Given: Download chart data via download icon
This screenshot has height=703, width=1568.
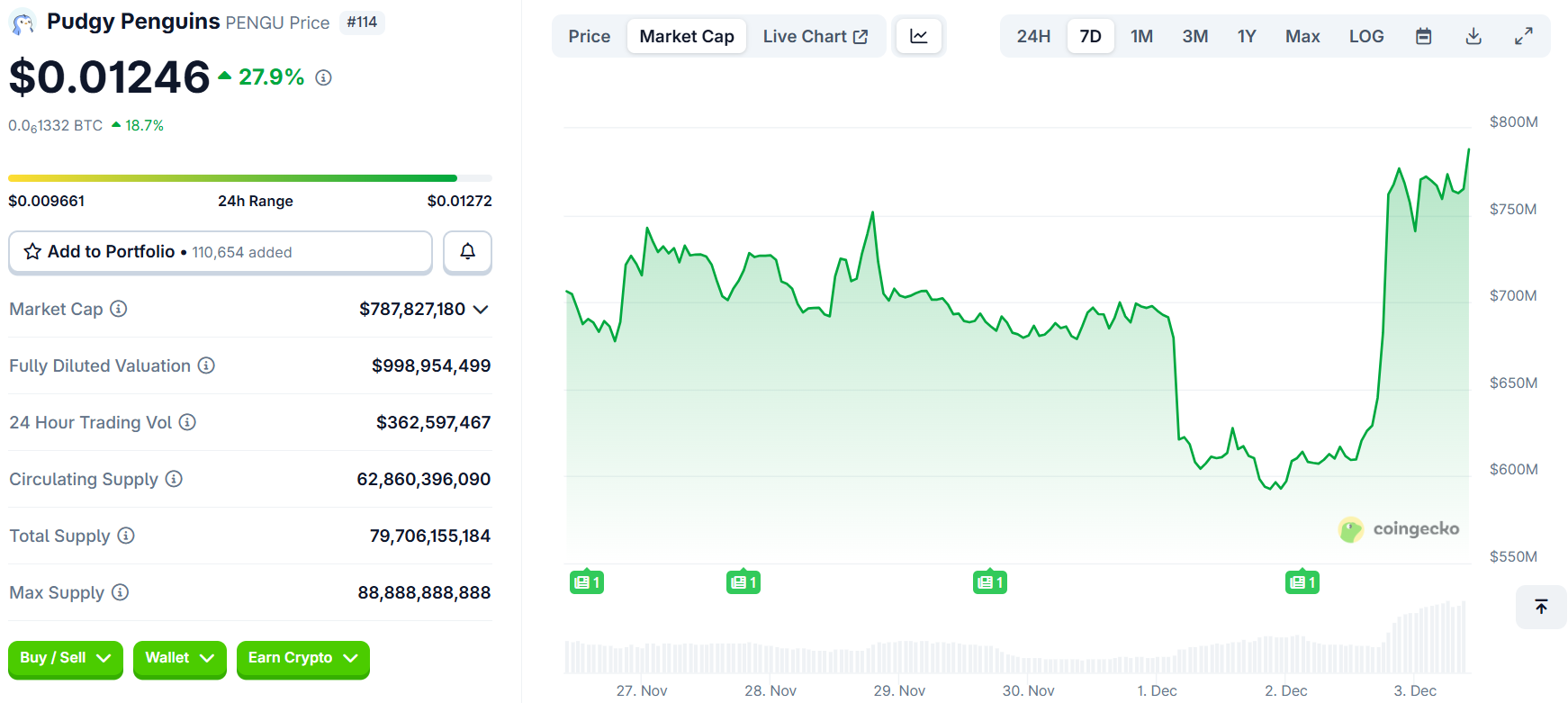Looking at the screenshot, I should [x=1473, y=37].
